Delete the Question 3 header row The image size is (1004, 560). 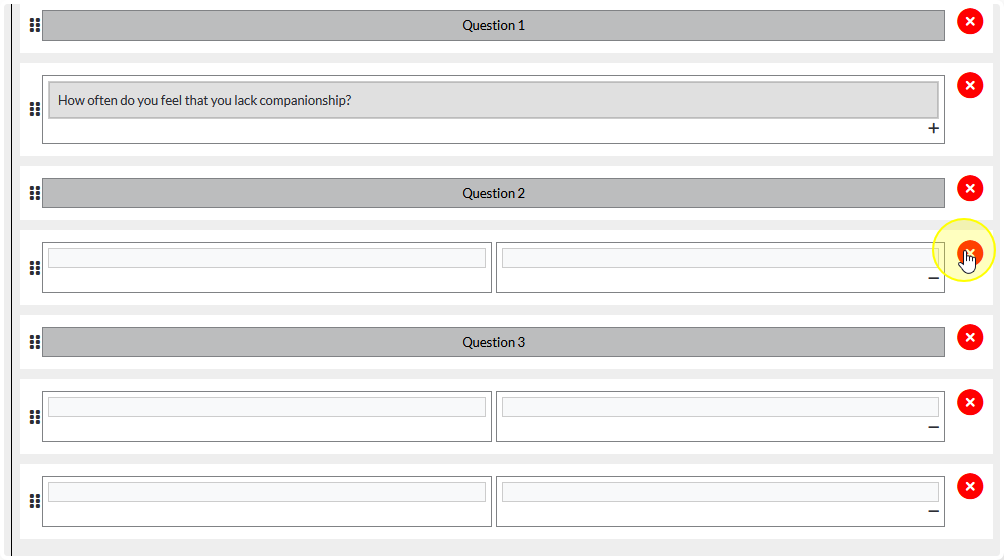point(970,337)
